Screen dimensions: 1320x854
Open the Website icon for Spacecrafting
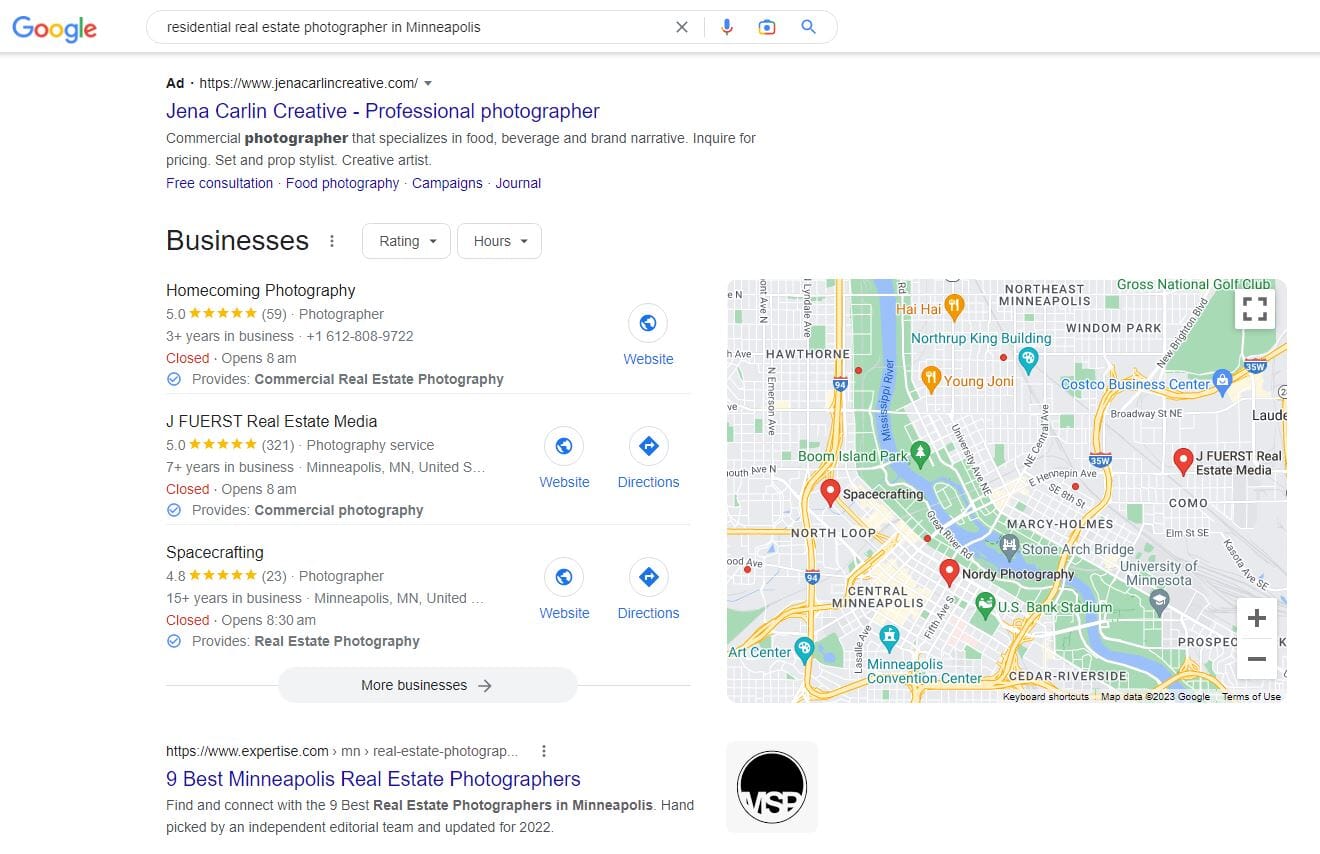coord(564,577)
